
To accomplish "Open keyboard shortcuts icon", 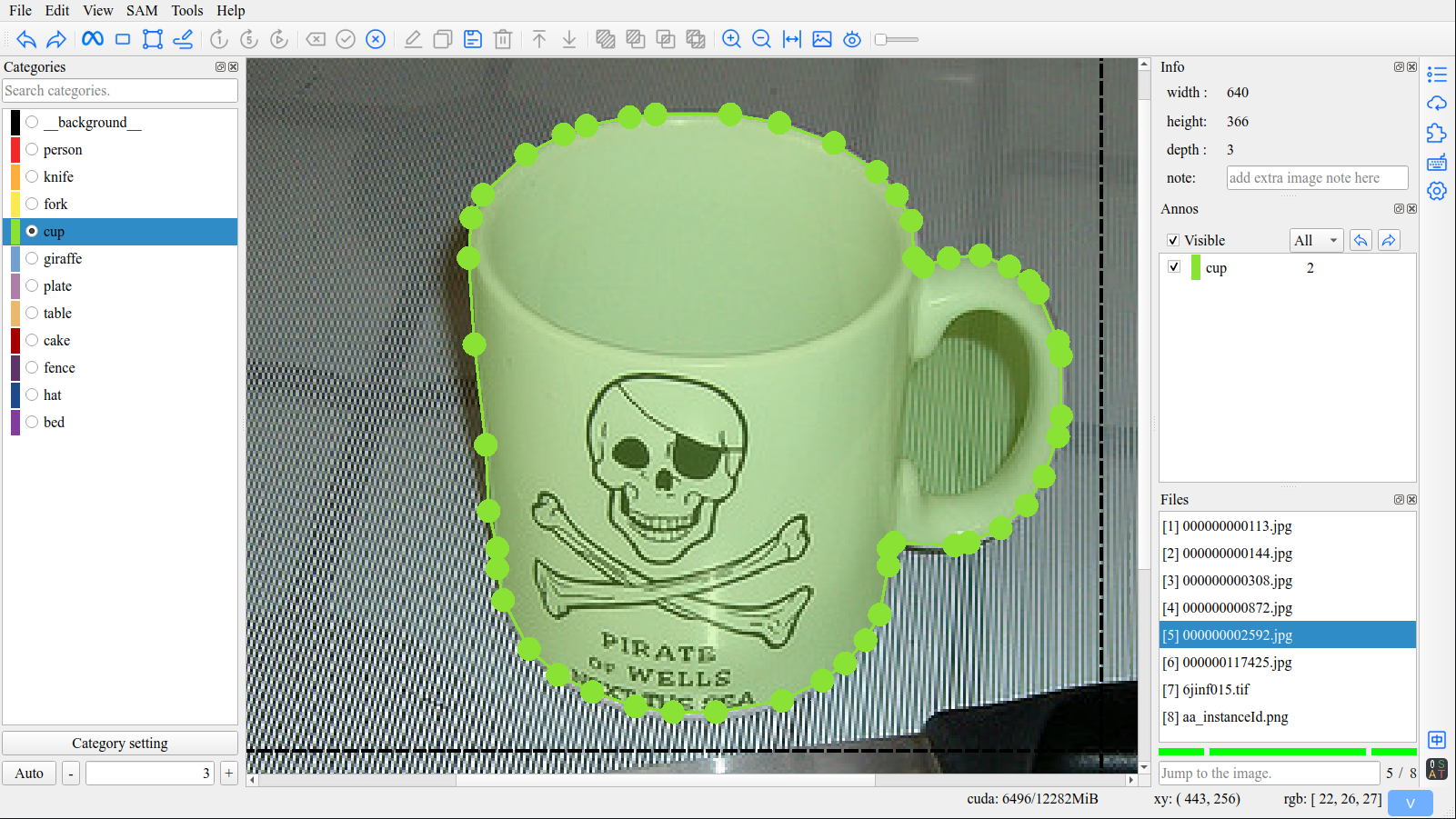I will tap(1437, 162).
